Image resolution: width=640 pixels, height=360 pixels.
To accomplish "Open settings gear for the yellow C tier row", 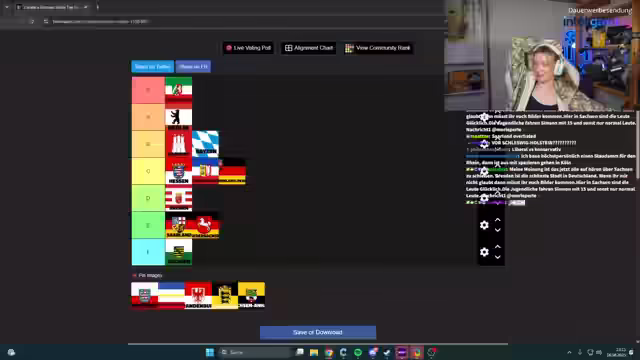I will pos(484,171).
